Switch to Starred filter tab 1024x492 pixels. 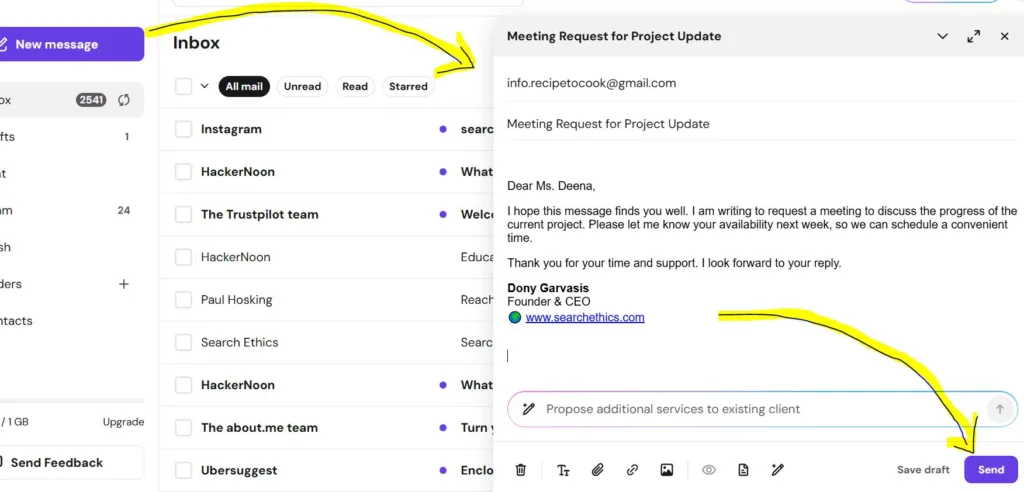408,86
